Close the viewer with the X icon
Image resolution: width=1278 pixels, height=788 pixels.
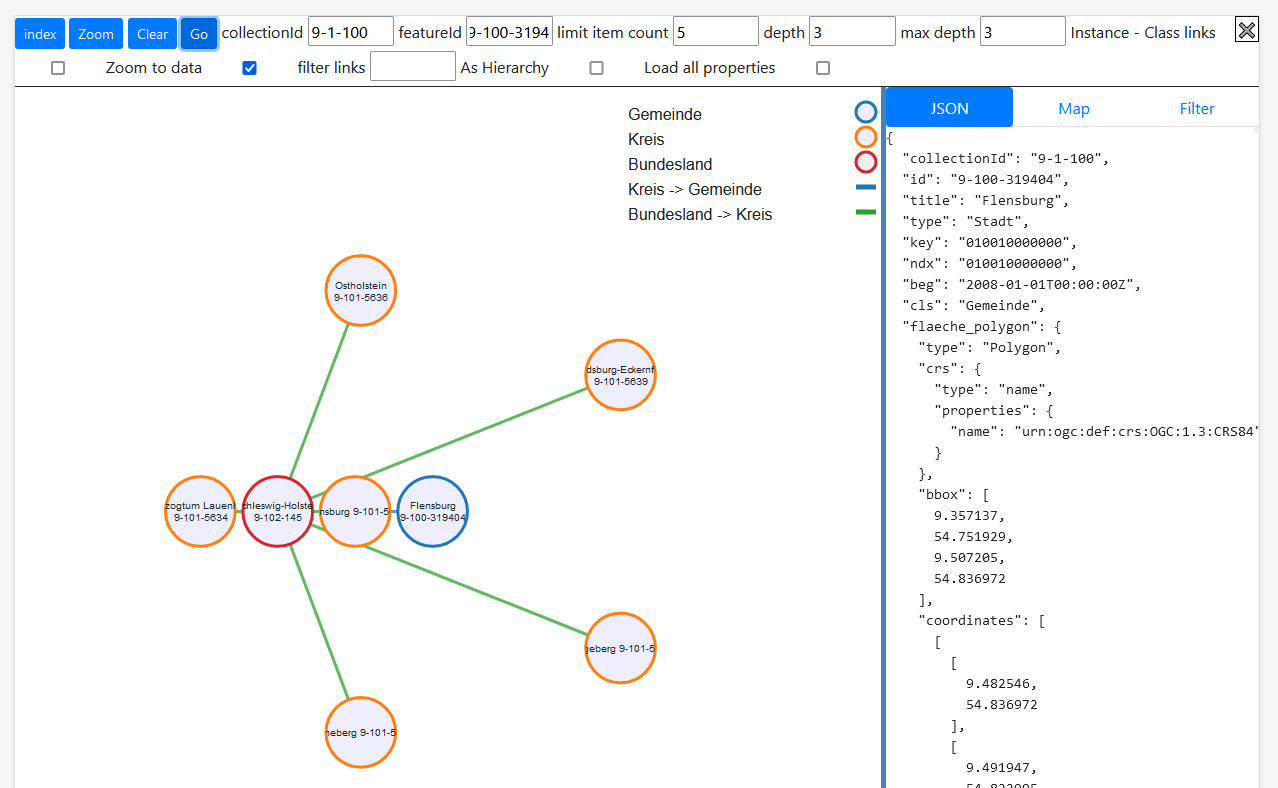(x=1246, y=30)
